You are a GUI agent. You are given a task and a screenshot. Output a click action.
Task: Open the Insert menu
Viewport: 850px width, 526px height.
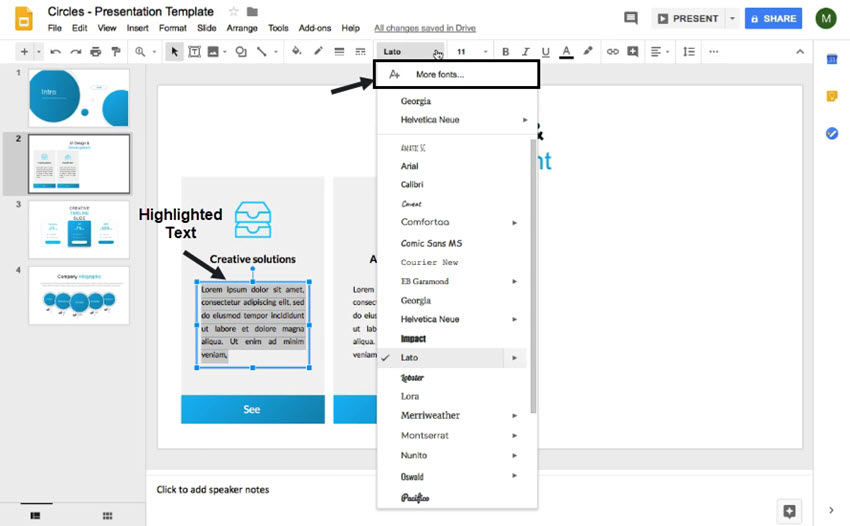(x=137, y=28)
